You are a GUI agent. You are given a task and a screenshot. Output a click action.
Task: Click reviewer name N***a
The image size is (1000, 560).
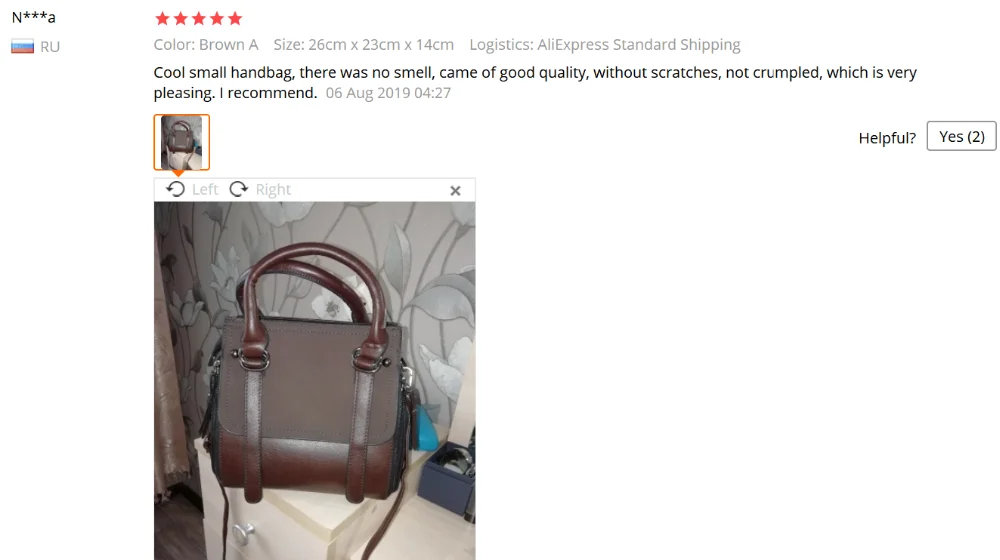tap(34, 17)
